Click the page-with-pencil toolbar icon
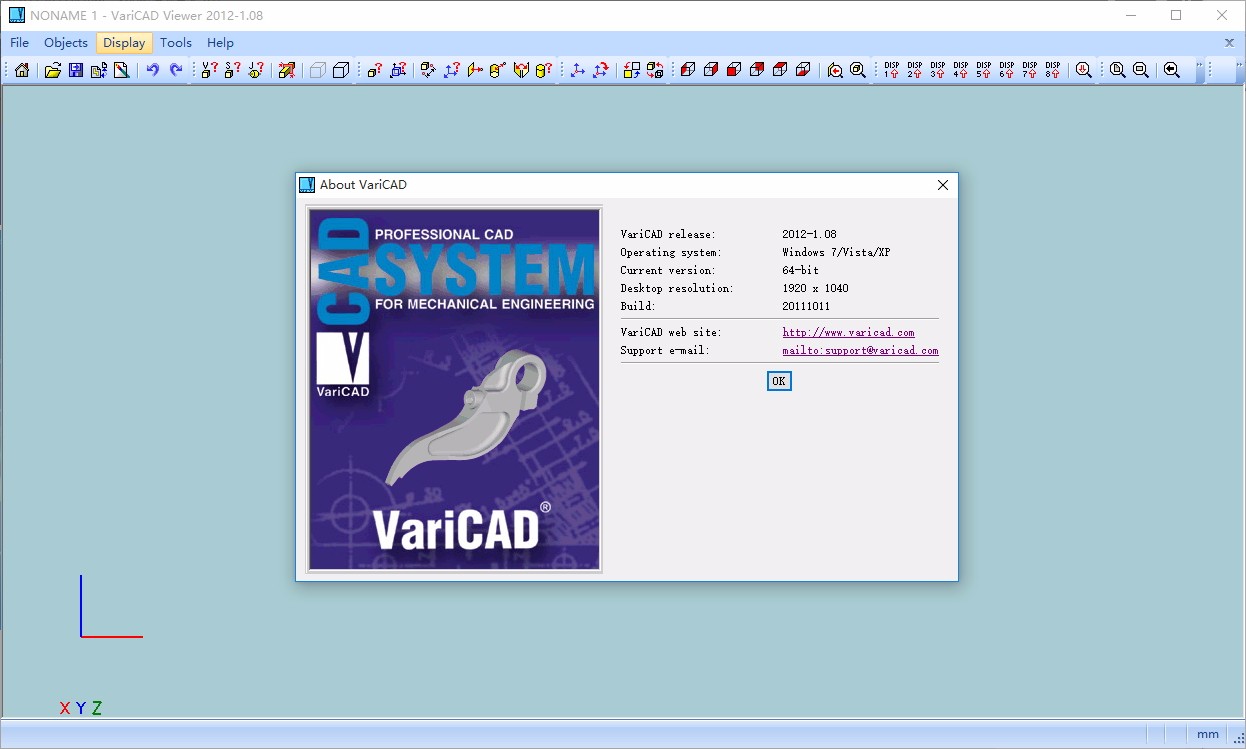Screen dimensions: 1246x749 [x=122, y=70]
